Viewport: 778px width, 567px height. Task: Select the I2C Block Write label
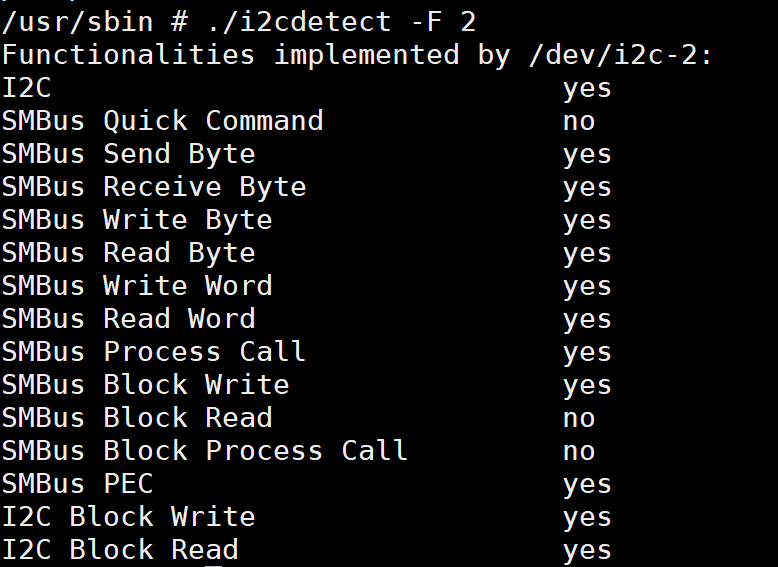129,516
